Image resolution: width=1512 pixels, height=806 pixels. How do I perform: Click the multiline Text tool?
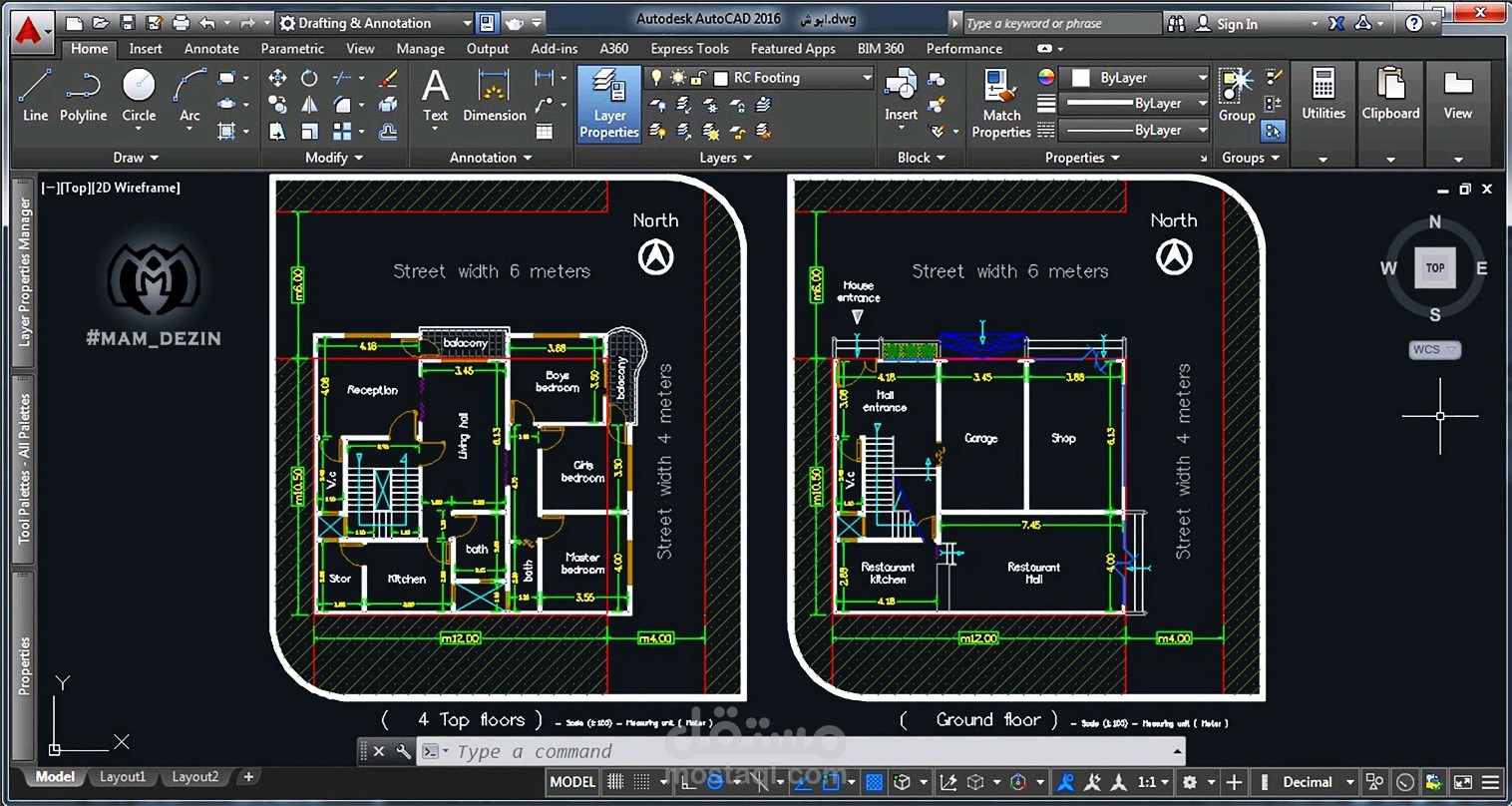435,97
